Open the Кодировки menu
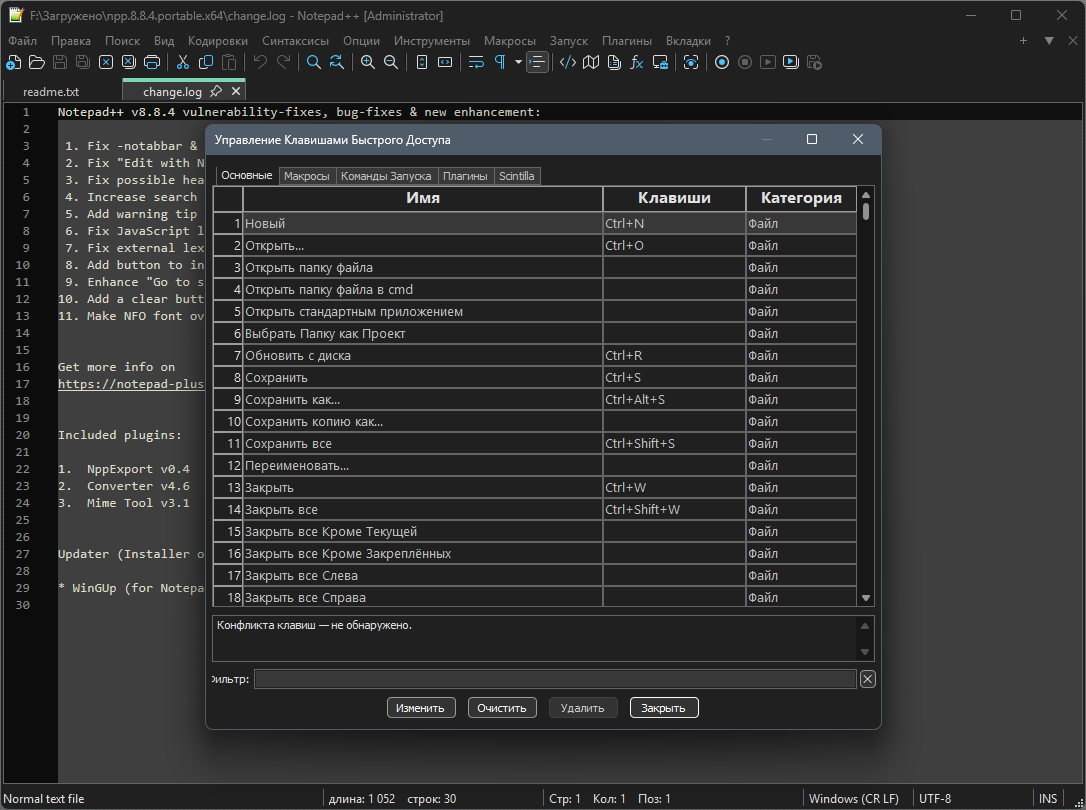The height and width of the screenshot is (810, 1086). pyautogui.click(x=217, y=41)
